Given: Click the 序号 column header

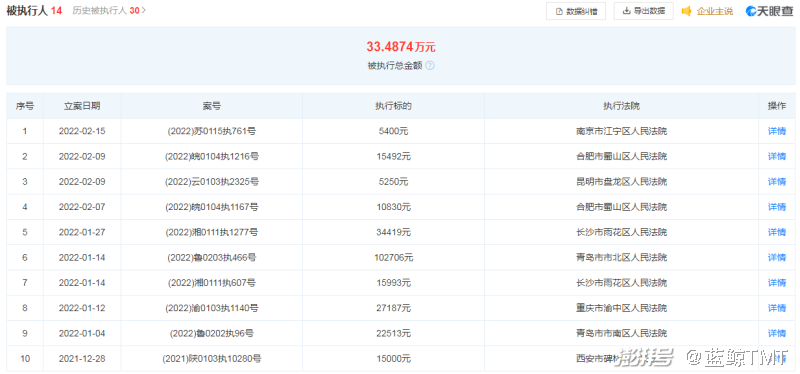Looking at the screenshot, I should 25,106.
